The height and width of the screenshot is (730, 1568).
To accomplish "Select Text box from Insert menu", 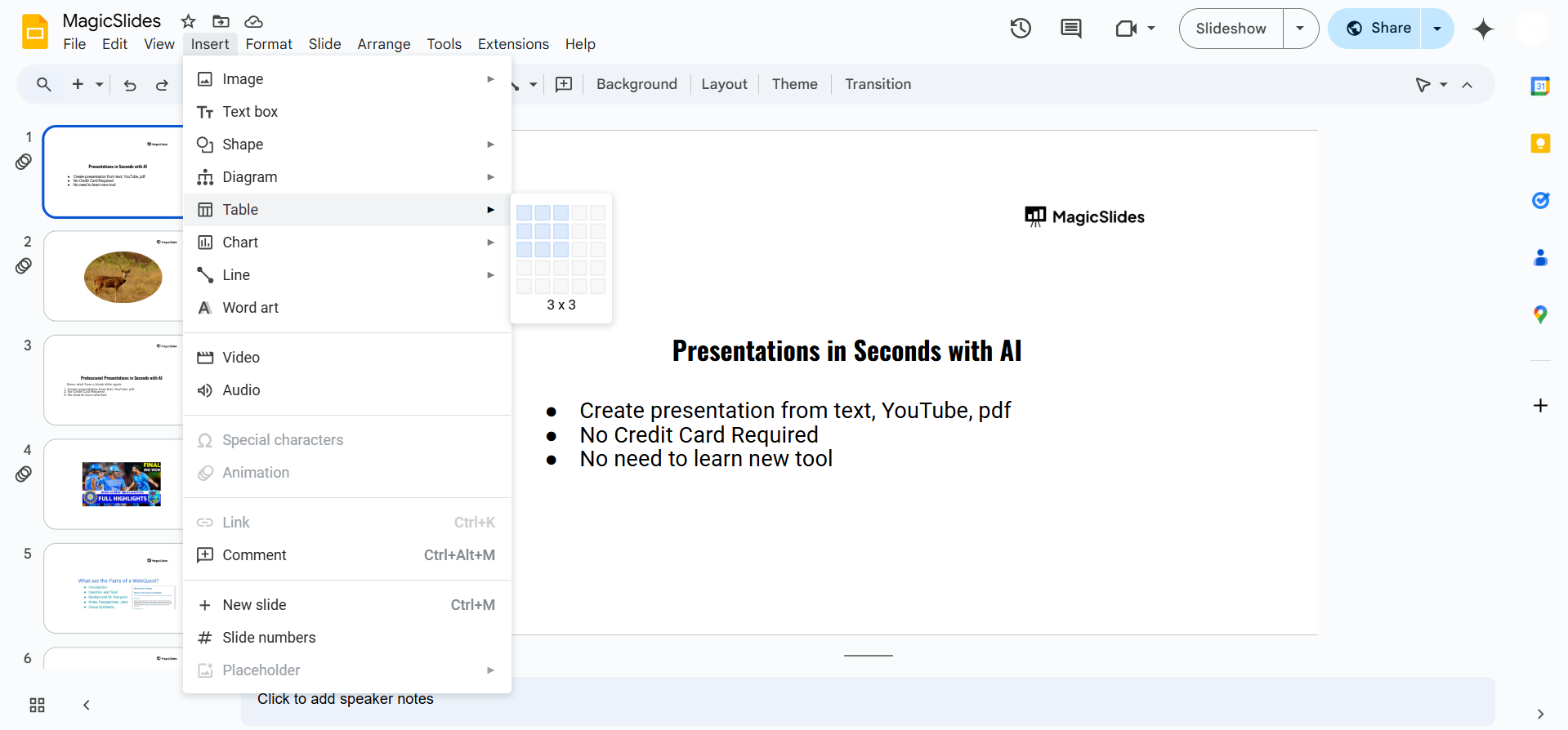I will pyautogui.click(x=250, y=112).
